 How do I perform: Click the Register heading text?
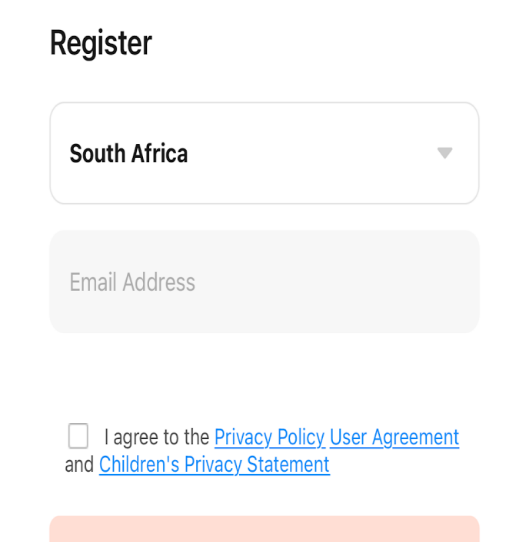[101, 43]
